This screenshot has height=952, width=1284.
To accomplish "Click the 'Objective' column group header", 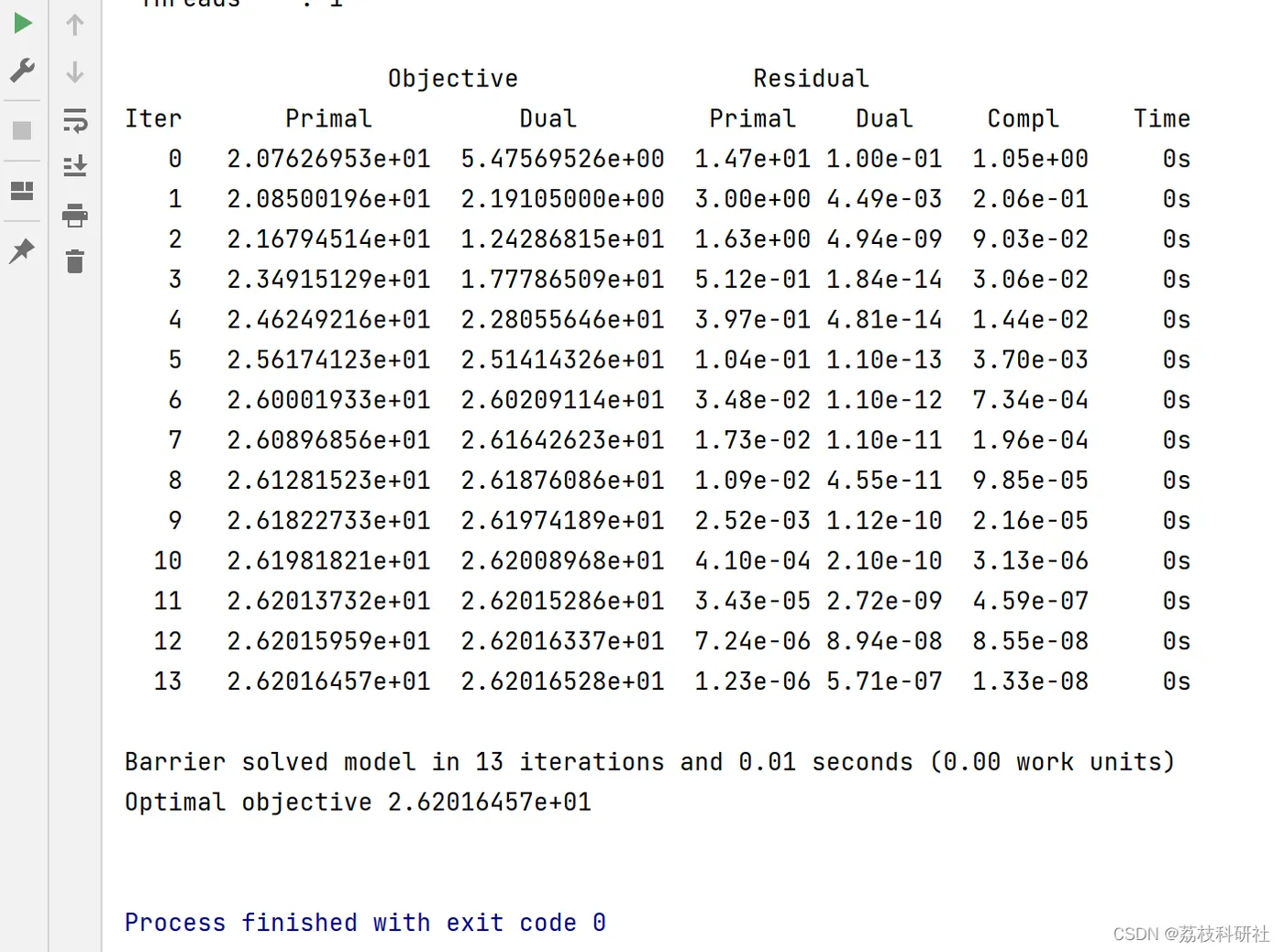I will [453, 79].
